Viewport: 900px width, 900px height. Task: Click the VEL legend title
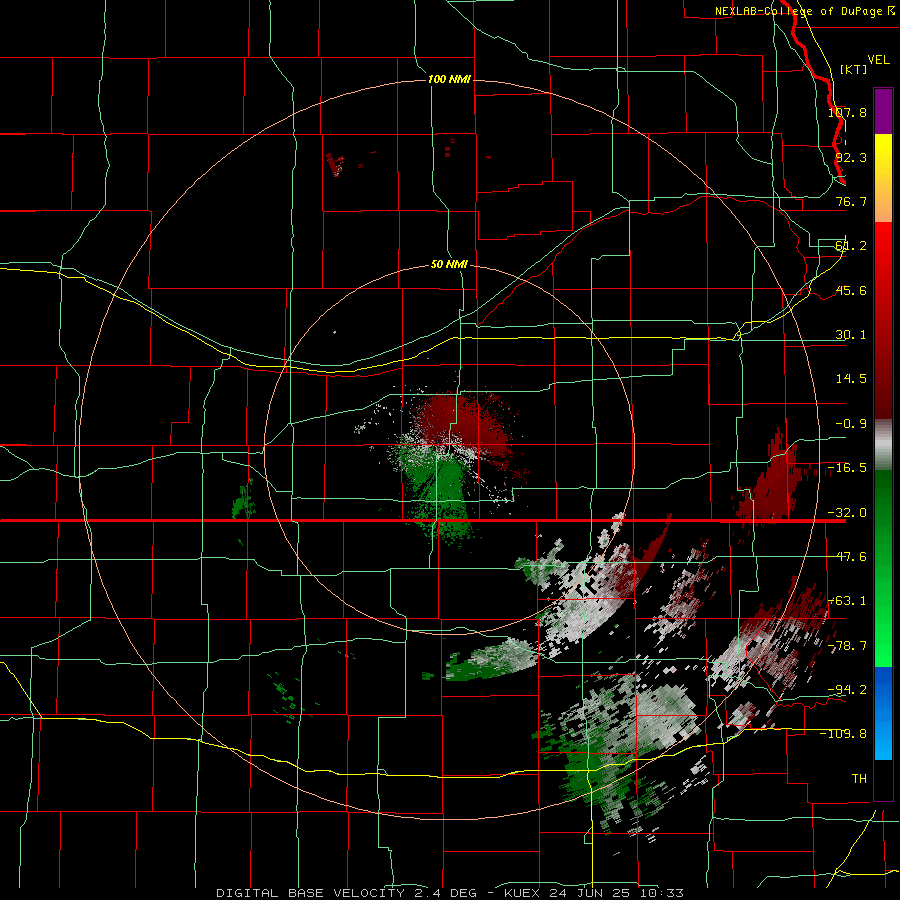(x=878, y=60)
